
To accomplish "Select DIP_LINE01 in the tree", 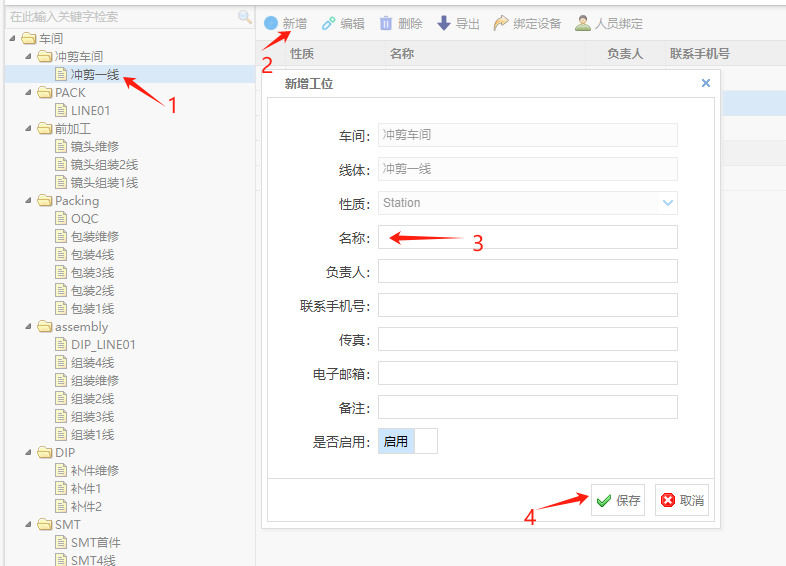I will (103, 345).
